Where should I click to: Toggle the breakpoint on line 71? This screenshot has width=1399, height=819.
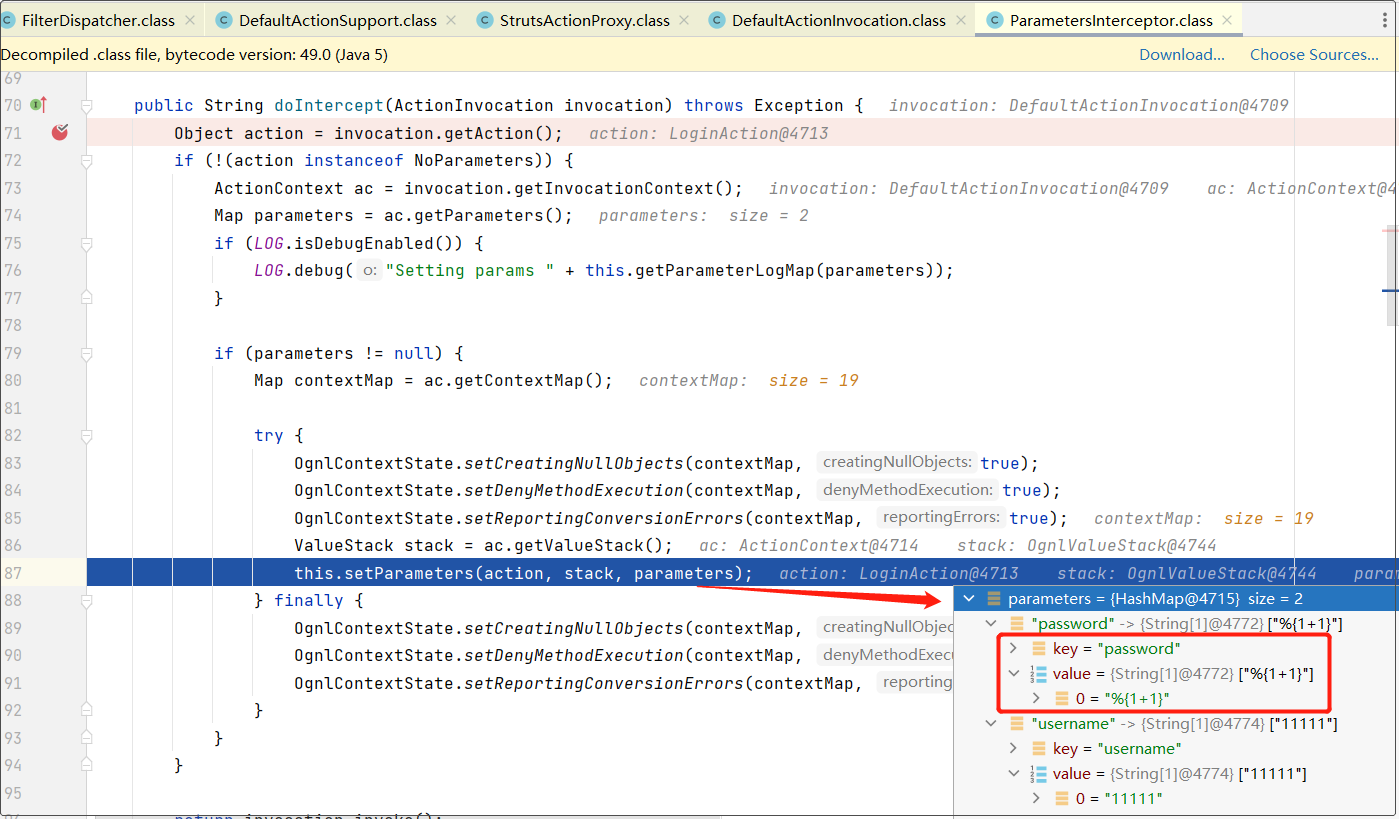[x=60, y=132]
